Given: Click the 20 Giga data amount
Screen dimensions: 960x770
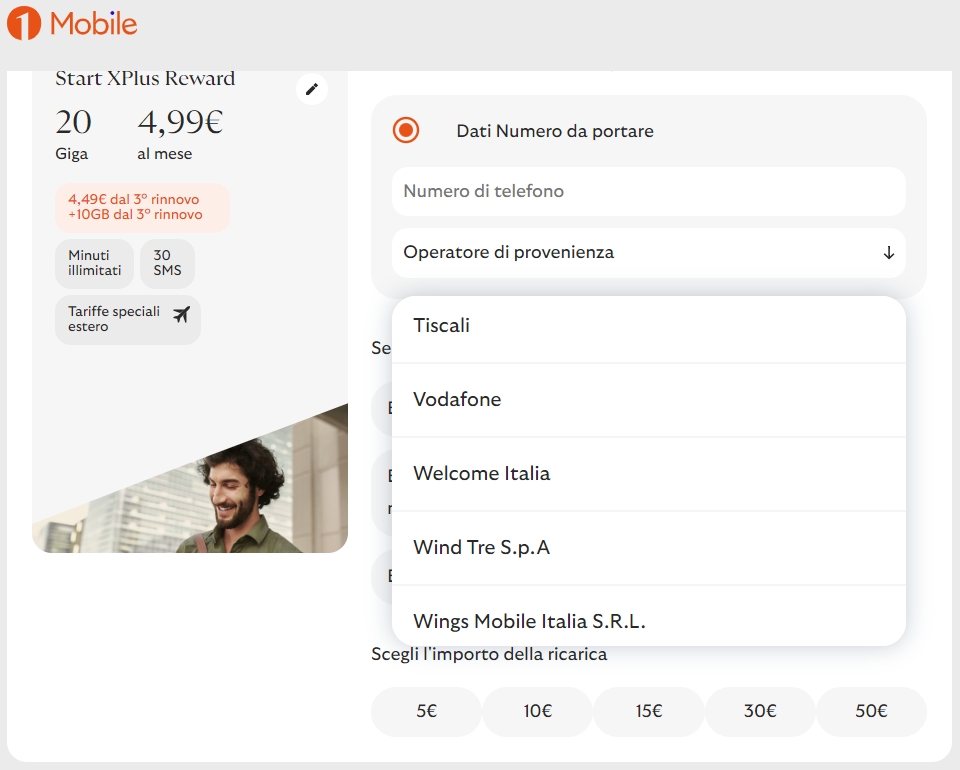Looking at the screenshot, I should [x=73, y=136].
